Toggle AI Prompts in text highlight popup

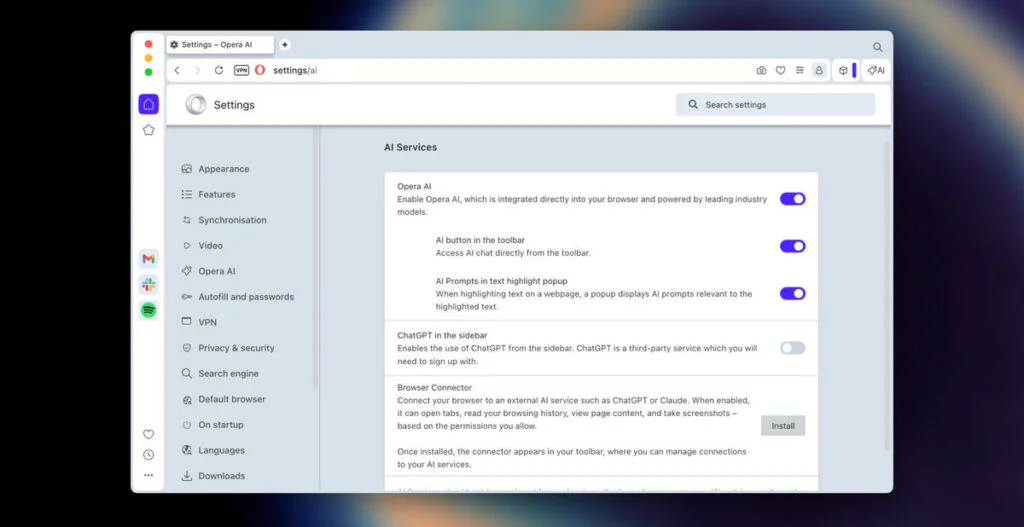coord(792,293)
